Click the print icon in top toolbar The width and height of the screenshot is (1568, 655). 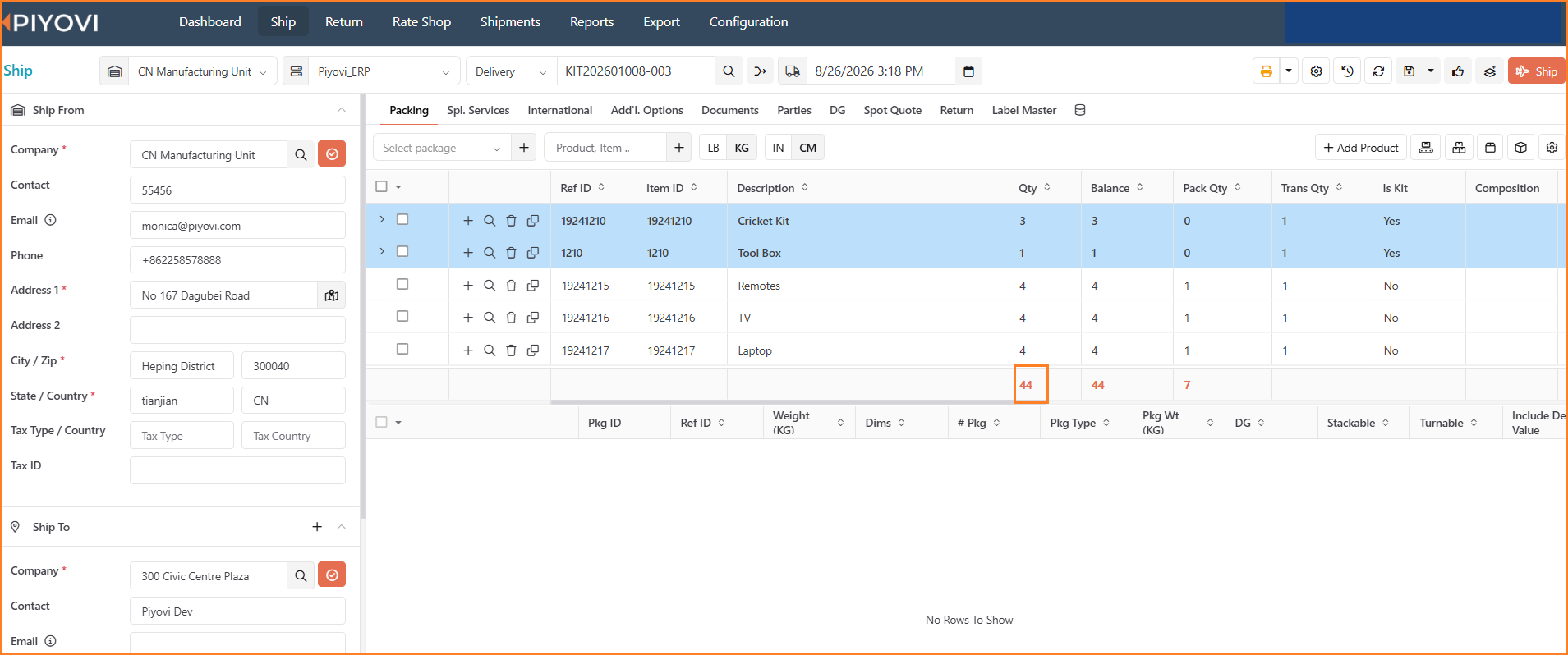click(1266, 71)
